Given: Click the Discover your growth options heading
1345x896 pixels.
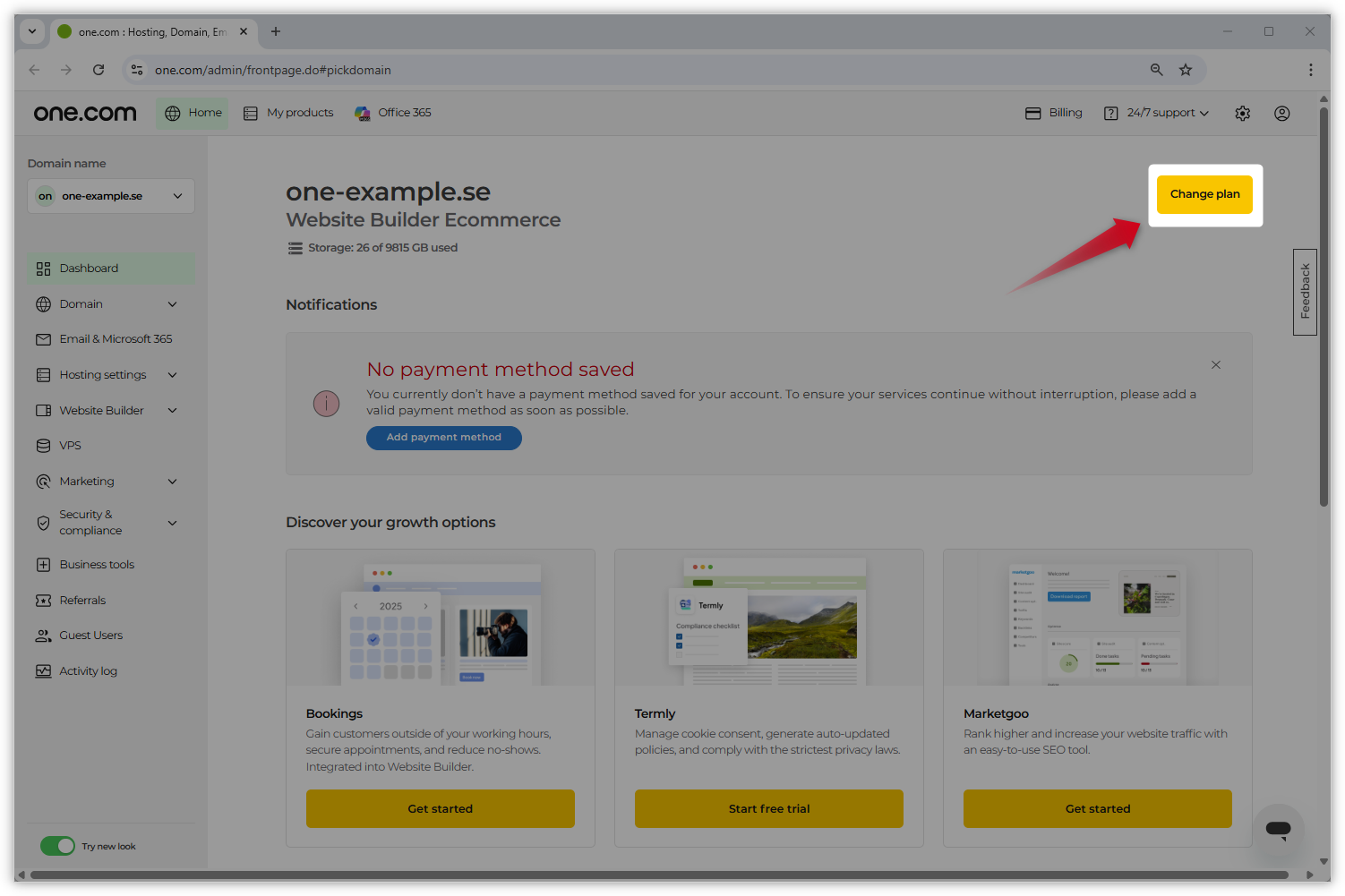Looking at the screenshot, I should (x=390, y=523).
